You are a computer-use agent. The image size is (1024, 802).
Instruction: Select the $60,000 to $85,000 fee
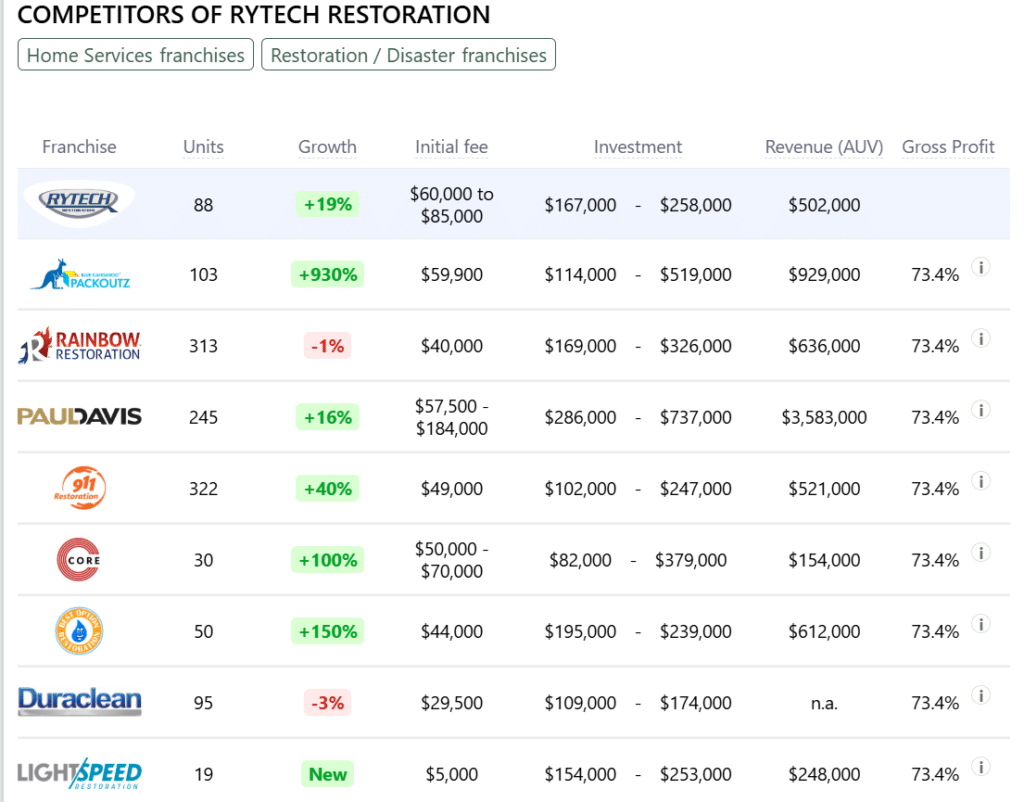pyautogui.click(x=451, y=204)
